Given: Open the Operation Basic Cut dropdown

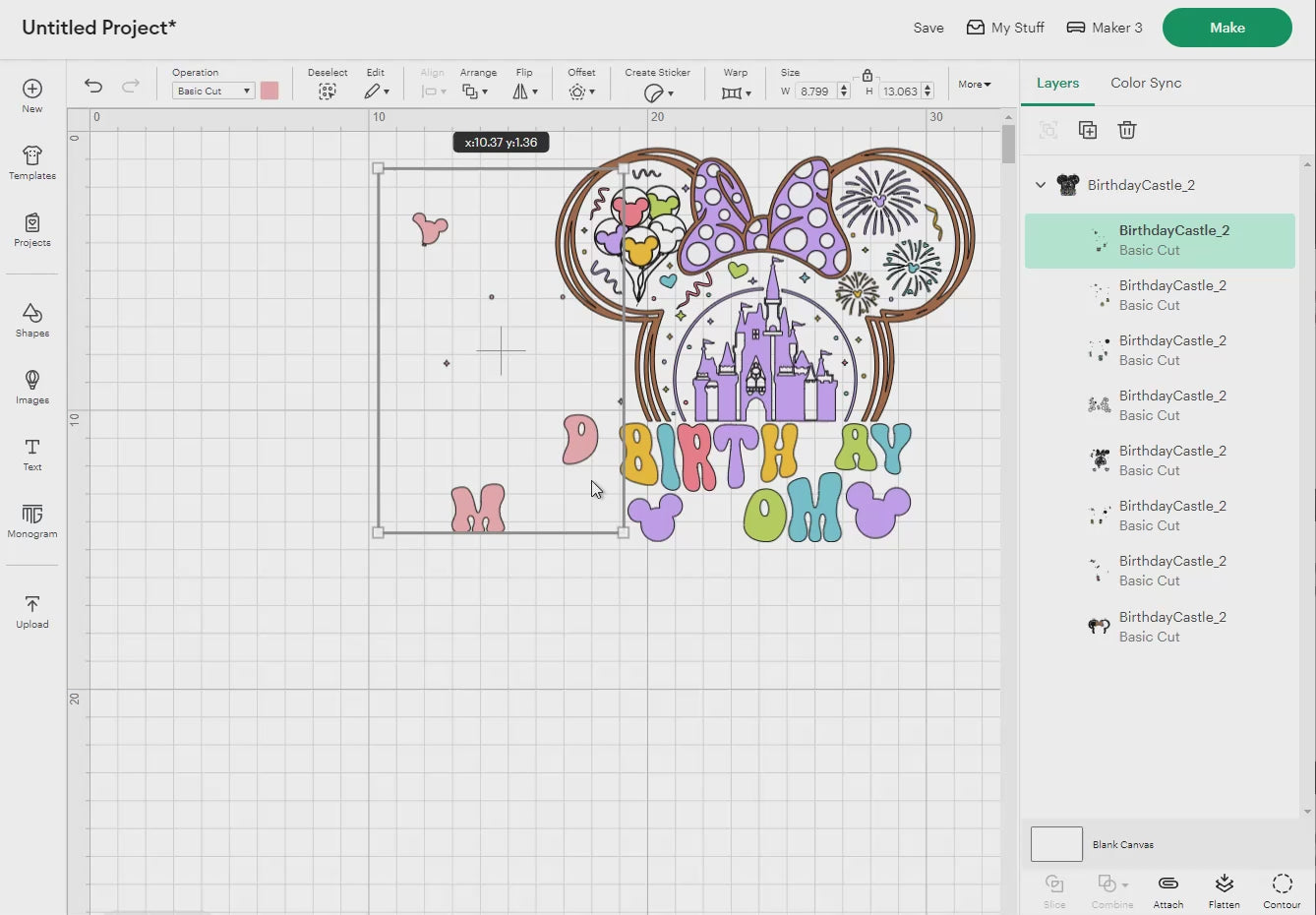Looking at the screenshot, I should [213, 91].
